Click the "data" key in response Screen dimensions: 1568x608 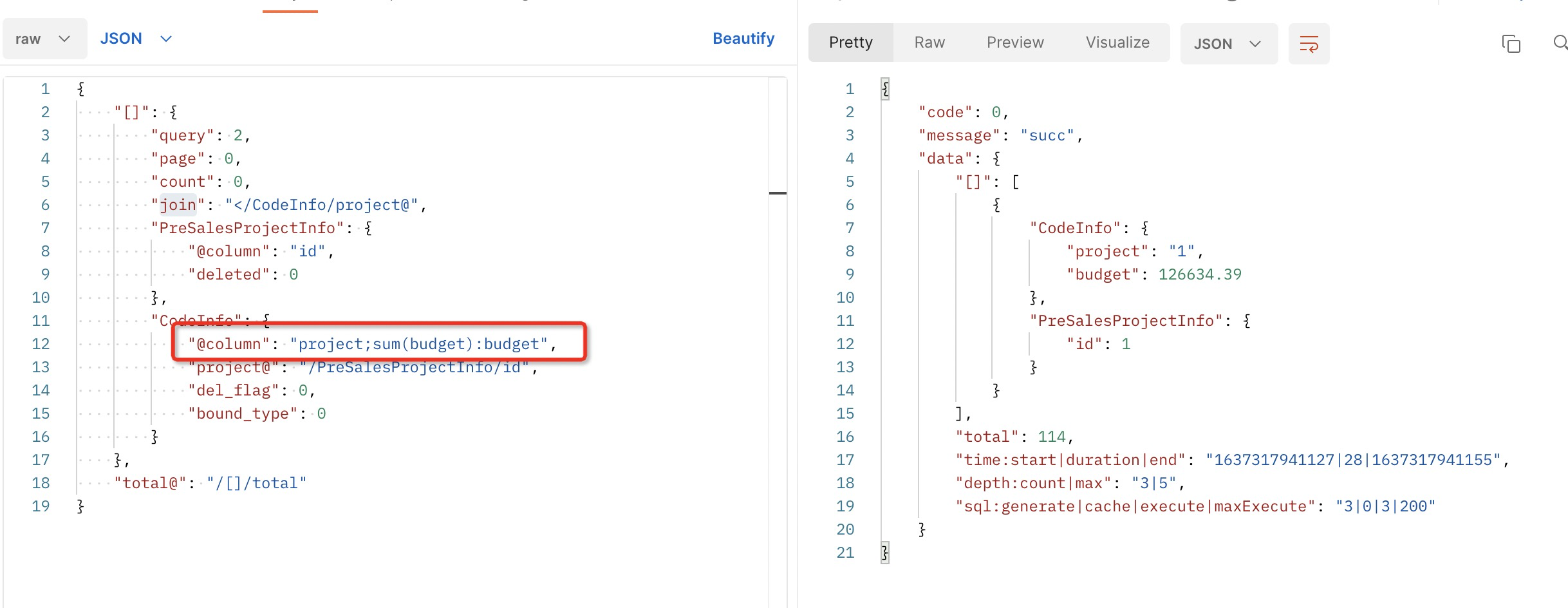946,158
